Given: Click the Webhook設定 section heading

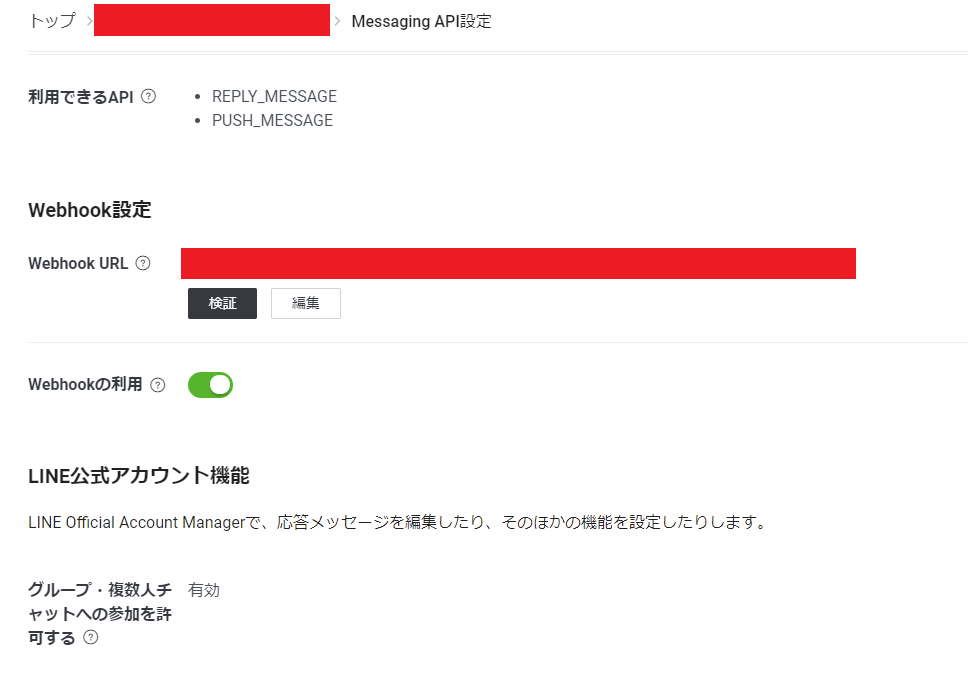Looking at the screenshot, I should tap(90, 210).
